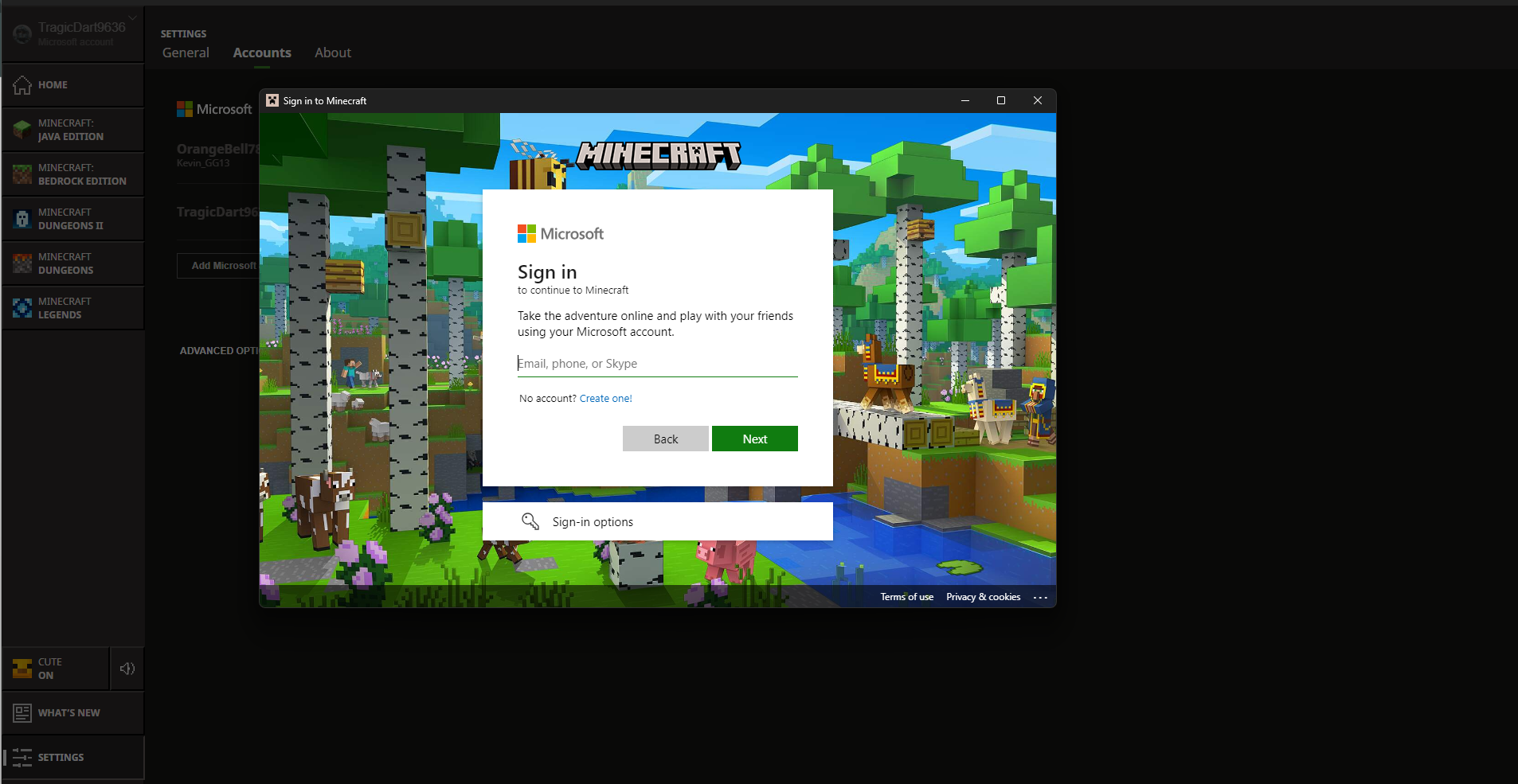This screenshot has height=784, width=1518.
Task: Click the key icon beside Sign-in options
Action: tap(530, 521)
